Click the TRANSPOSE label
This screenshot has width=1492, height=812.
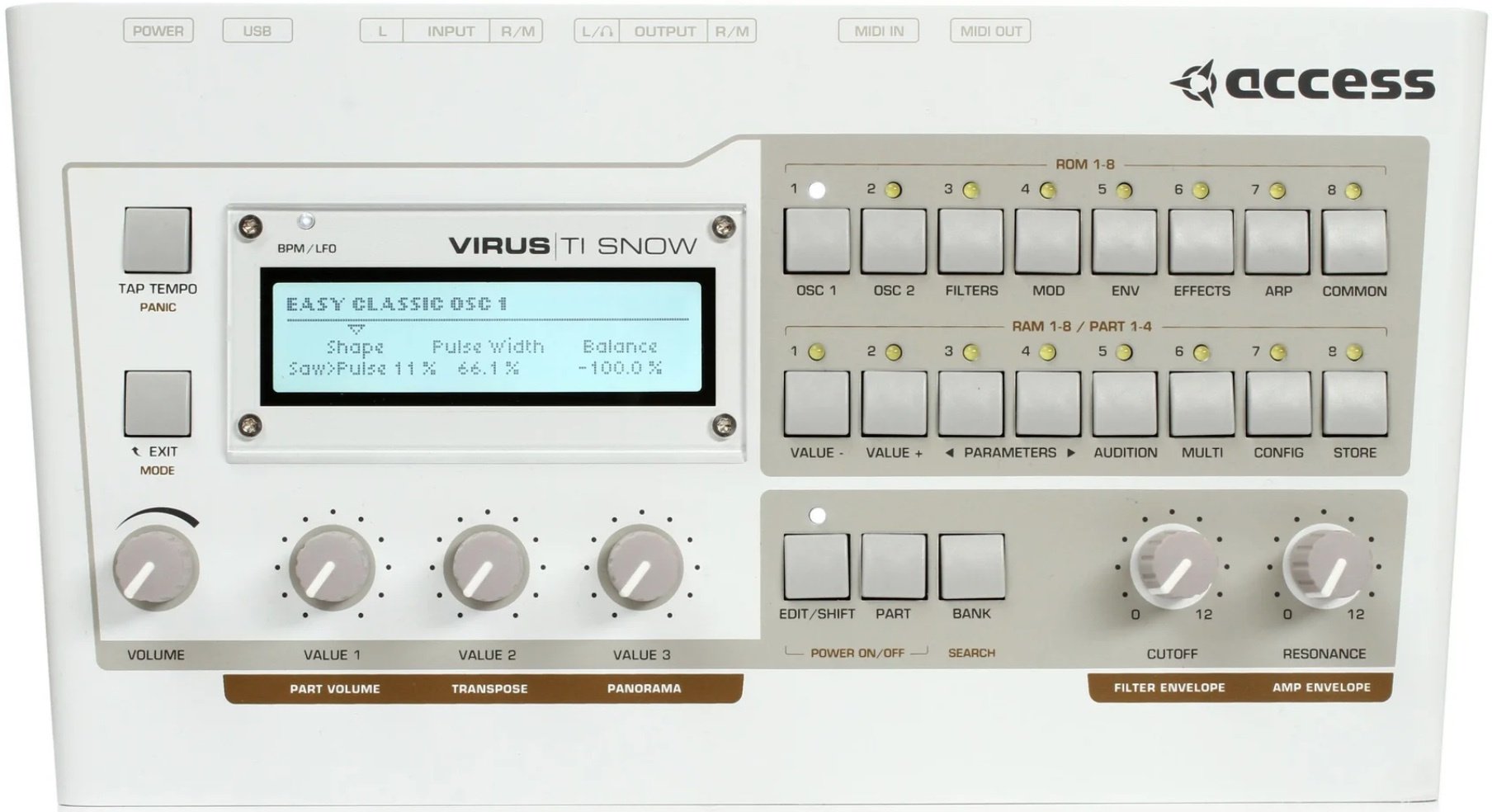coord(489,688)
